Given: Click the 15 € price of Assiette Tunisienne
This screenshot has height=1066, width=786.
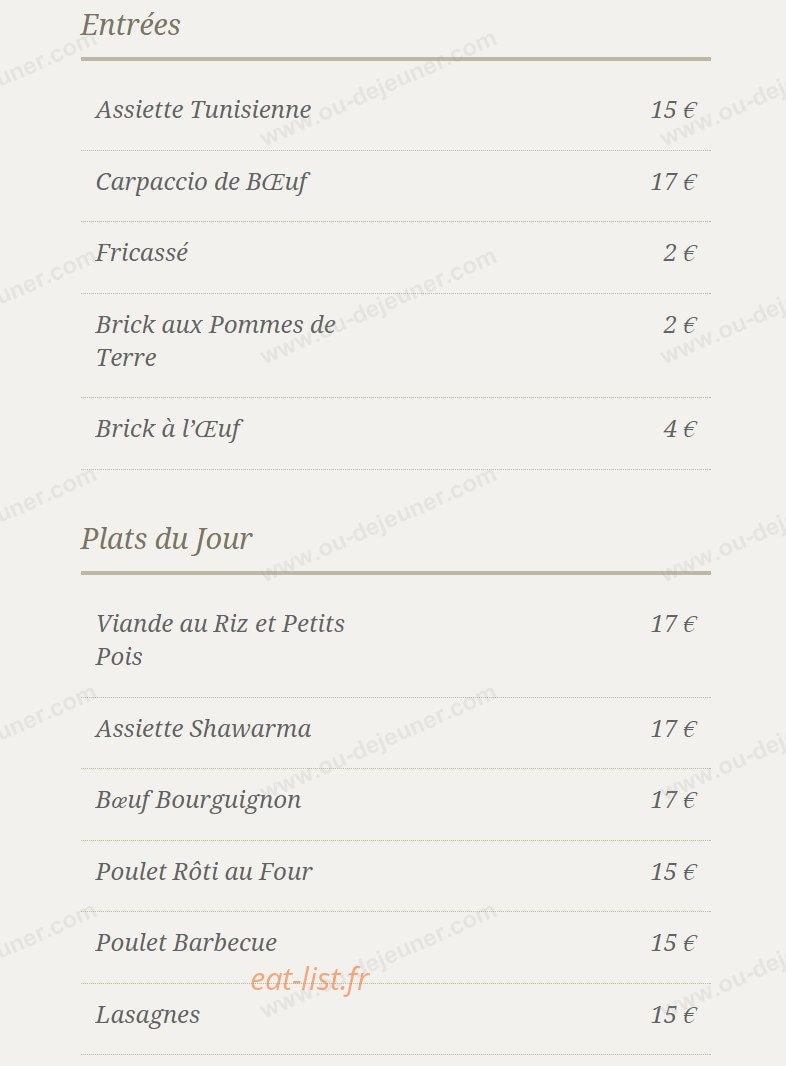Looking at the screenshot, I should pyautogui.click(x=674, y=110).
